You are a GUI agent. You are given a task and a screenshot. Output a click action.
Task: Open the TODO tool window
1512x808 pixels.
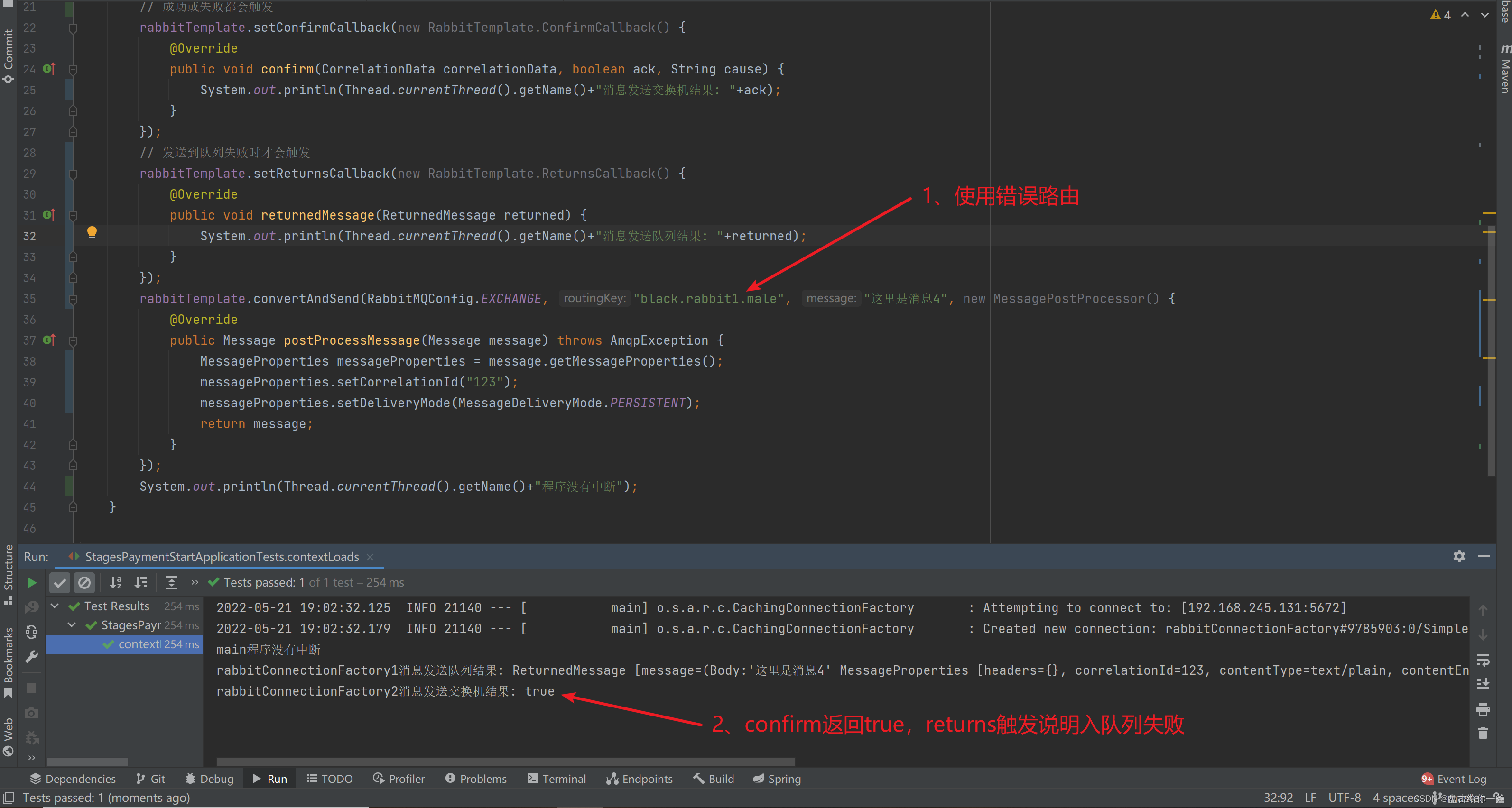click(330, 779)
